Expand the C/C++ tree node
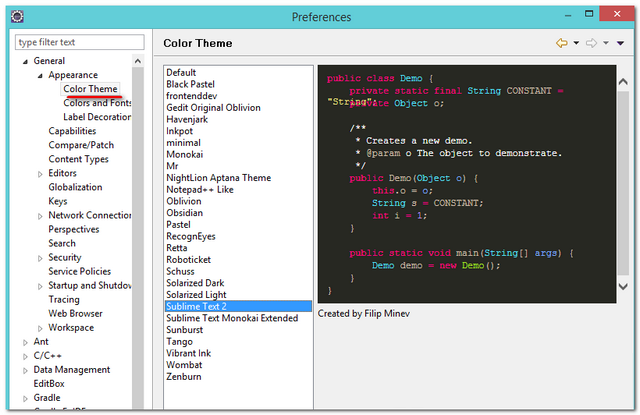 coord(25,357)
